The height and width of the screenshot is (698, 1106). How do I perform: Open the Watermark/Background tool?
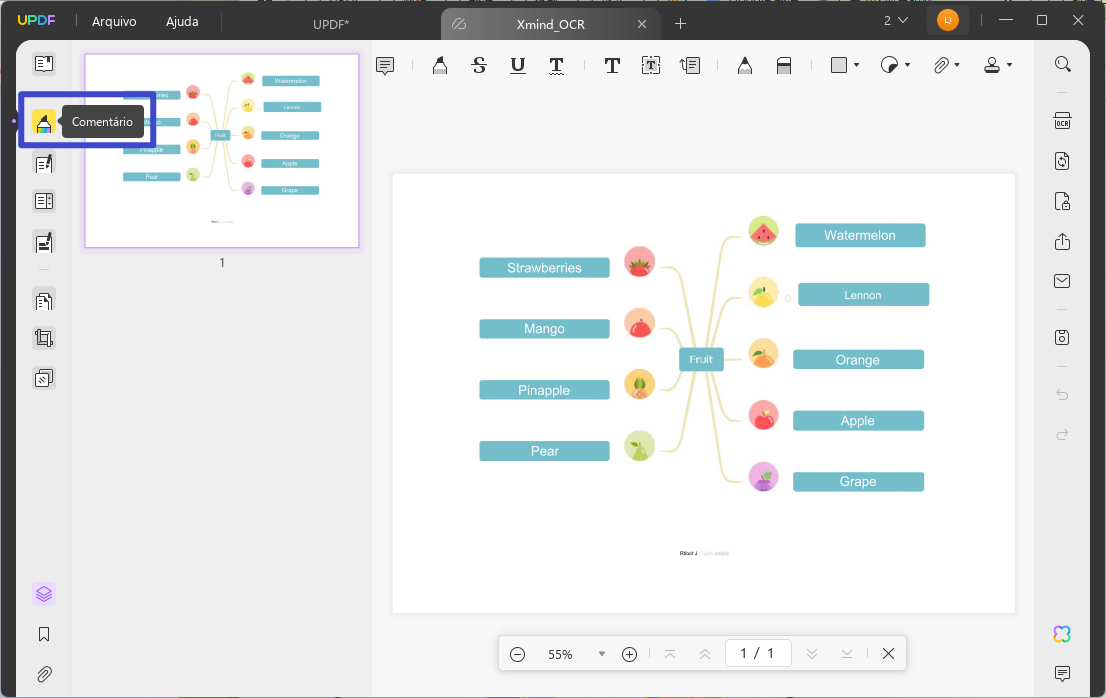[44, 379]
